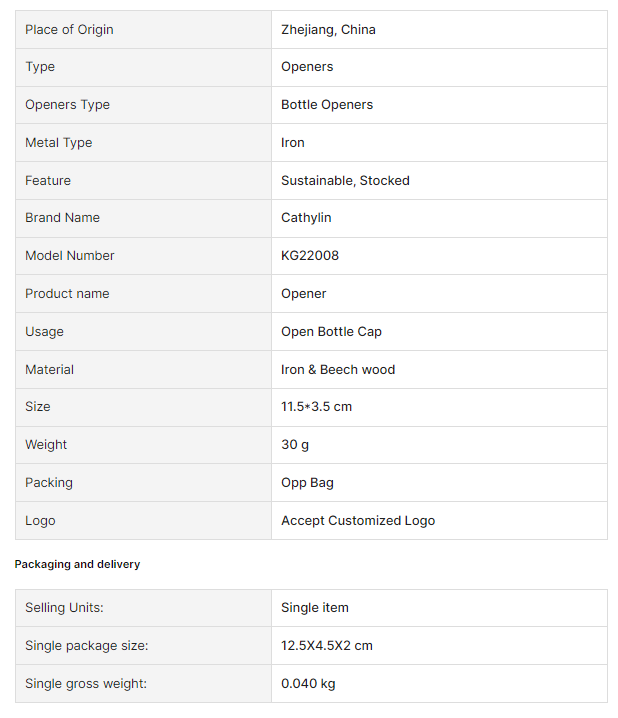
Task: Click the 'Packaging and delivery' heading
Action: pyautogui.click(x=77, y=565)
